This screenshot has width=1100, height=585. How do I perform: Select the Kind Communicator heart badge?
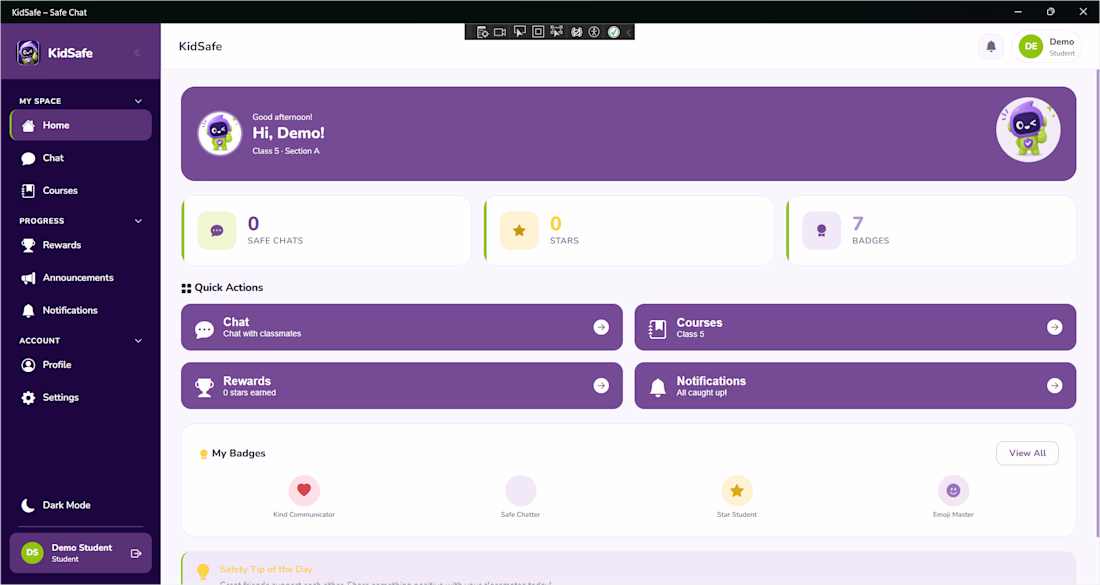[304, 490]
